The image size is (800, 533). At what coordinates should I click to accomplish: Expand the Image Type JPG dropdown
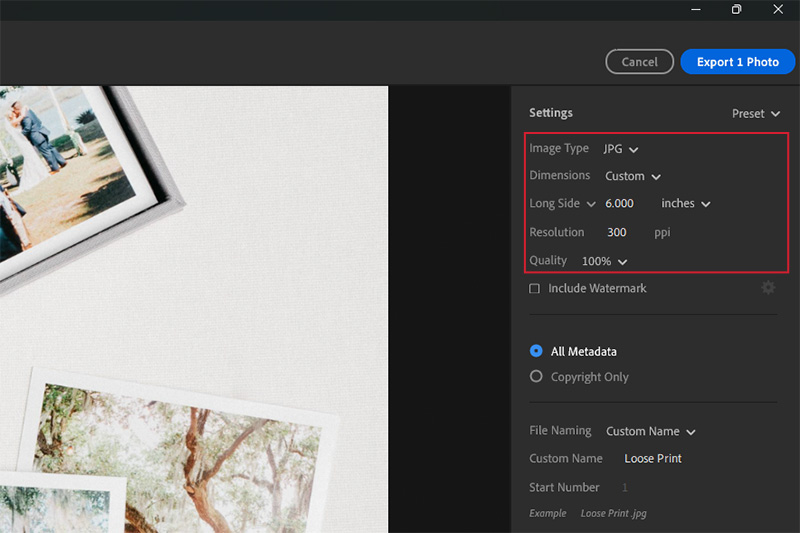(x=621, y=149)
